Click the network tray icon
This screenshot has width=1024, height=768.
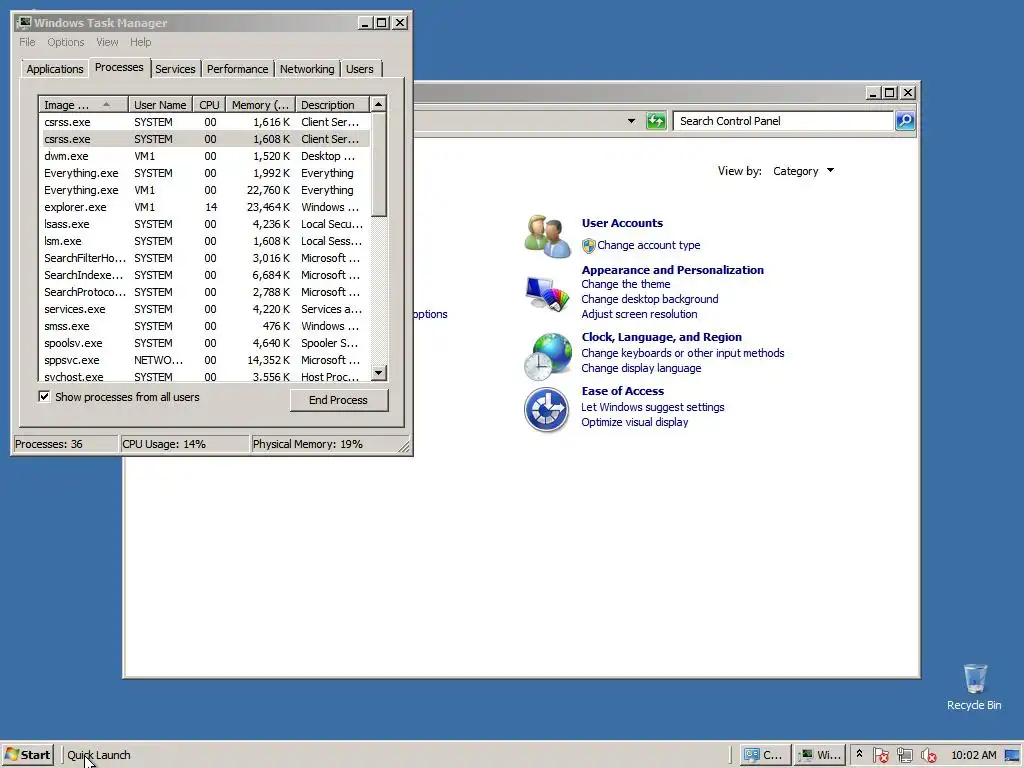(904, 755)
